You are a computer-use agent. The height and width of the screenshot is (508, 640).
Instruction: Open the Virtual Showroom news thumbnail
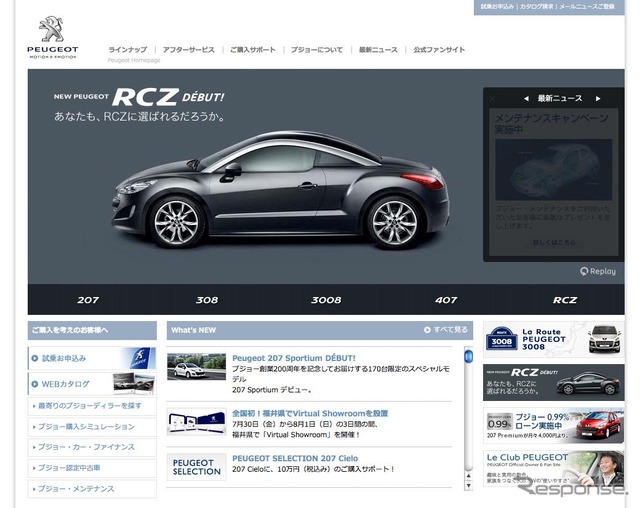click(x=196, y=421)
